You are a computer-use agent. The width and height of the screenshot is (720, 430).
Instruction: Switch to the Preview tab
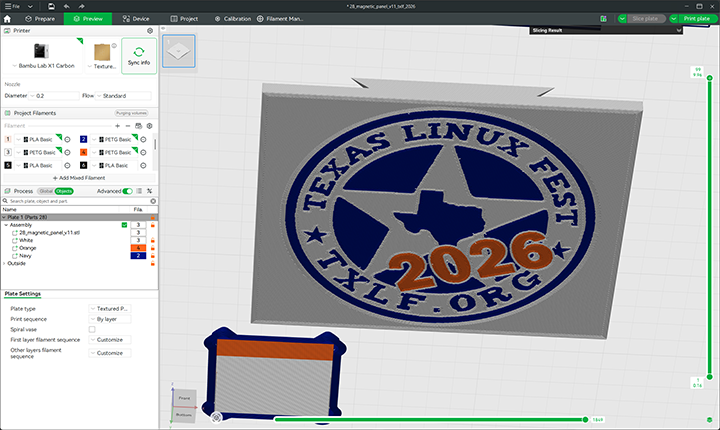(x=88, y=19)
